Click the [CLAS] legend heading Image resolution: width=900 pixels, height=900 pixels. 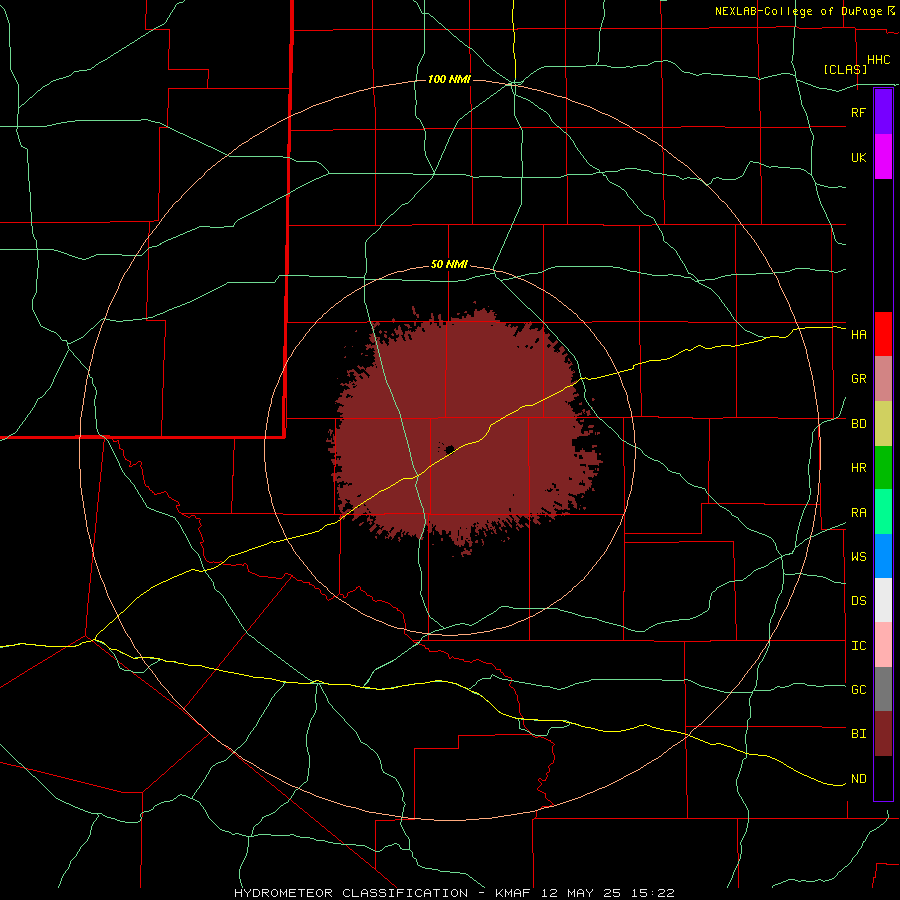845,69
